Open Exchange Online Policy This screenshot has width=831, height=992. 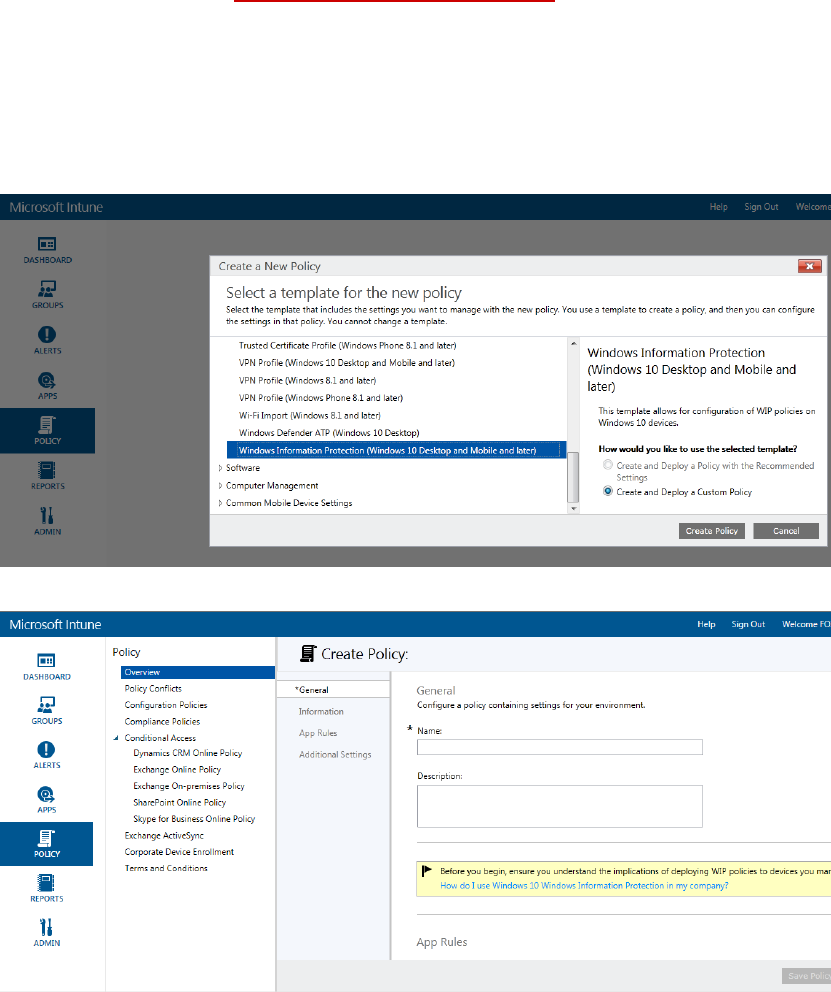[177, 769]
